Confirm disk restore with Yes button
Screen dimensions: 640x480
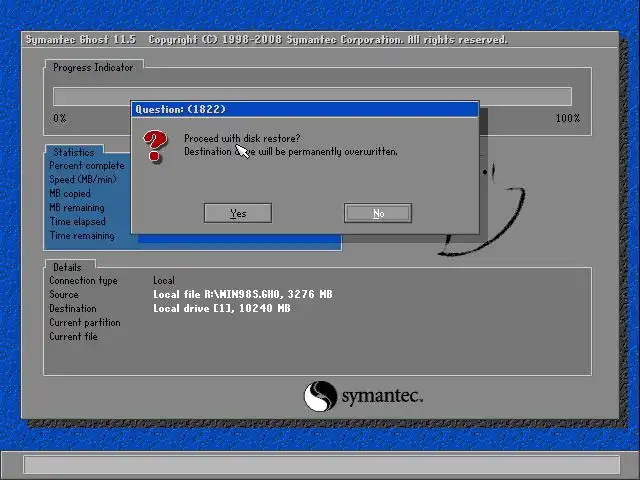[x=238, y=213]
